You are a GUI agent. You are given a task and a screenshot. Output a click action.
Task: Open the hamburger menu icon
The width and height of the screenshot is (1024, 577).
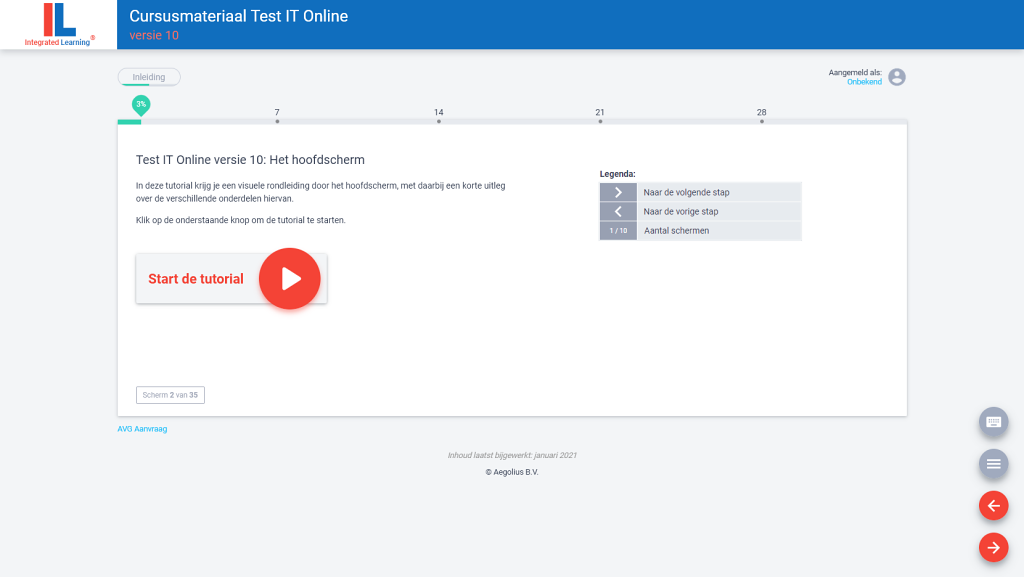click(993, 464)
